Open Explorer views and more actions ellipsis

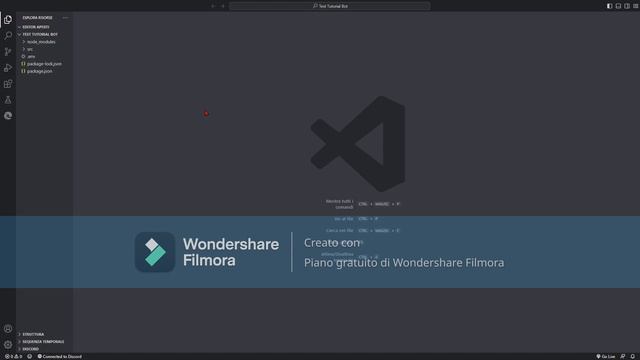point(65,18)
